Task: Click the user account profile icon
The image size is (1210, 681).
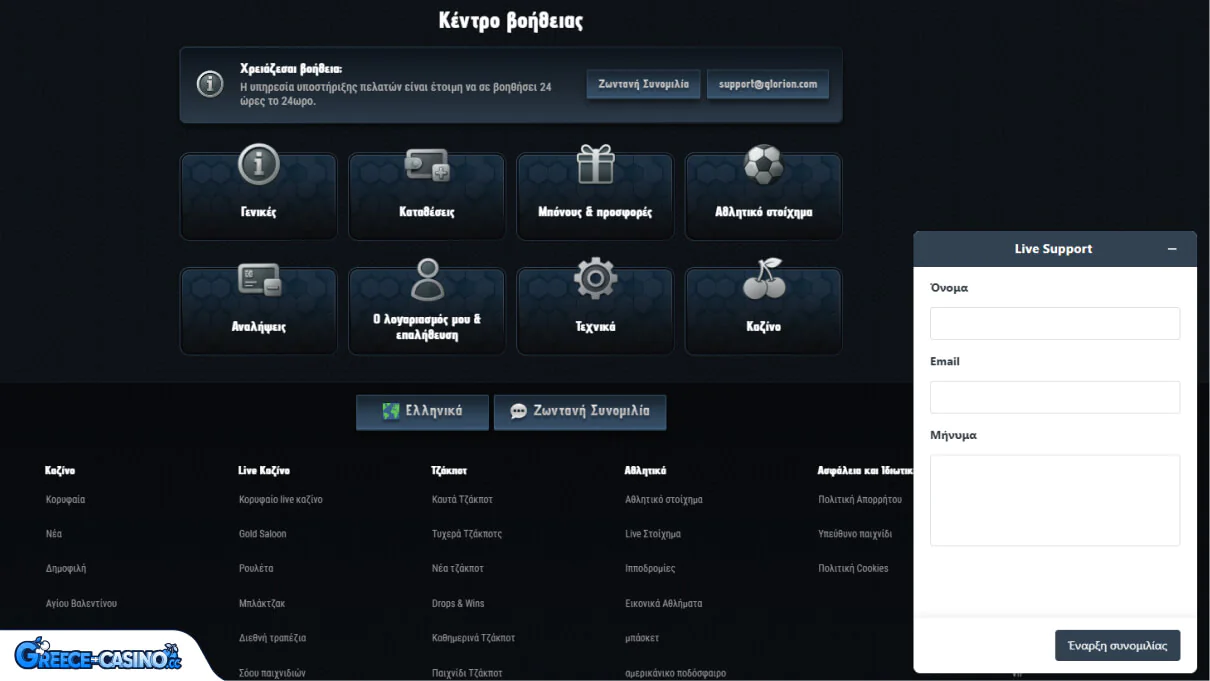Action: pos(427,280)
